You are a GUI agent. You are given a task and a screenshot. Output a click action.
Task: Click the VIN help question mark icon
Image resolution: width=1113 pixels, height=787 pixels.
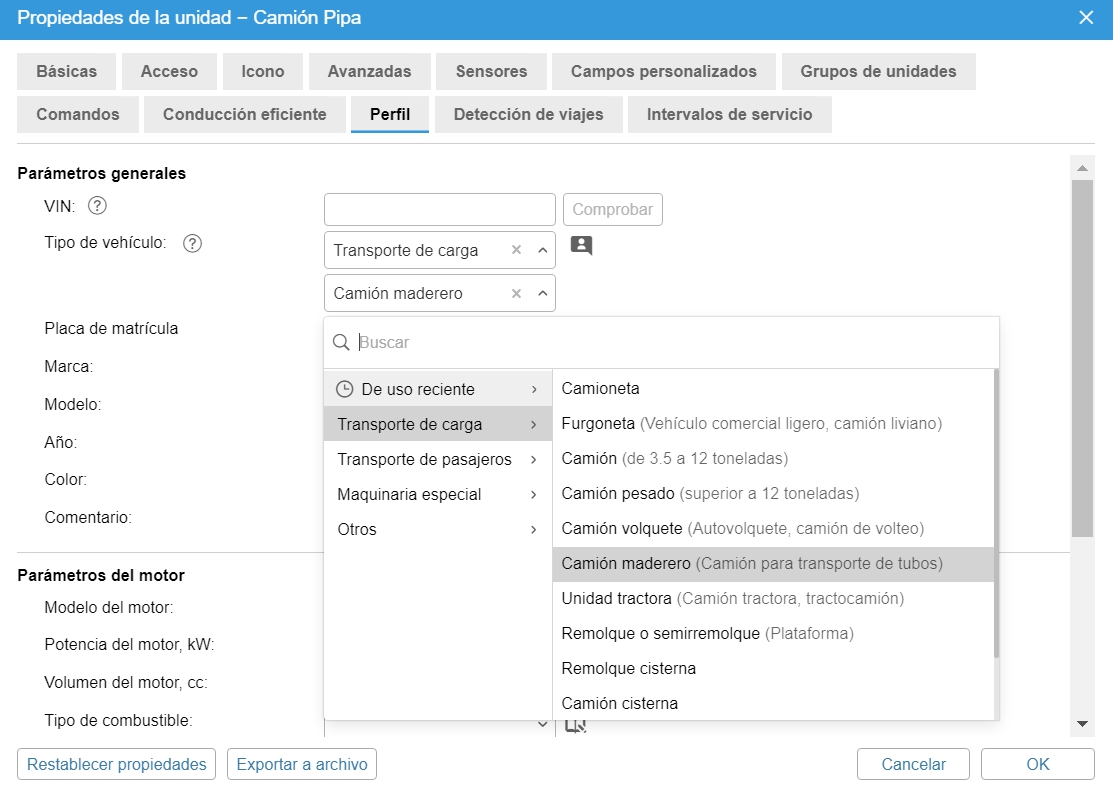point(97,206)
